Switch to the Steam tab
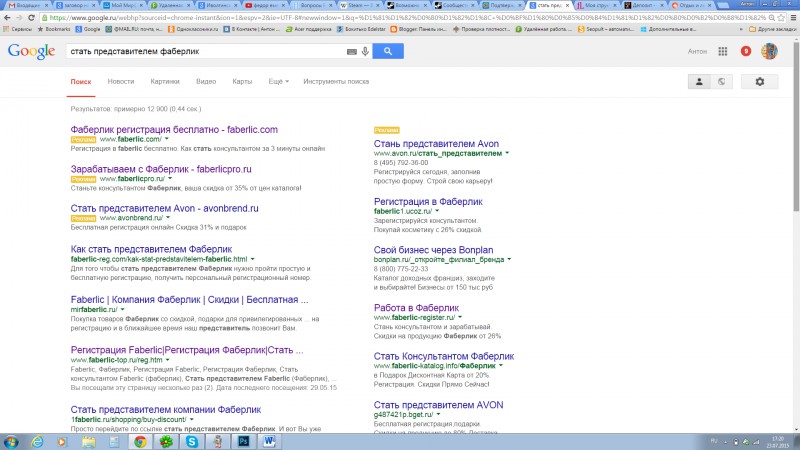The width and height of the screenshot is (800, 450). [359, 5]
